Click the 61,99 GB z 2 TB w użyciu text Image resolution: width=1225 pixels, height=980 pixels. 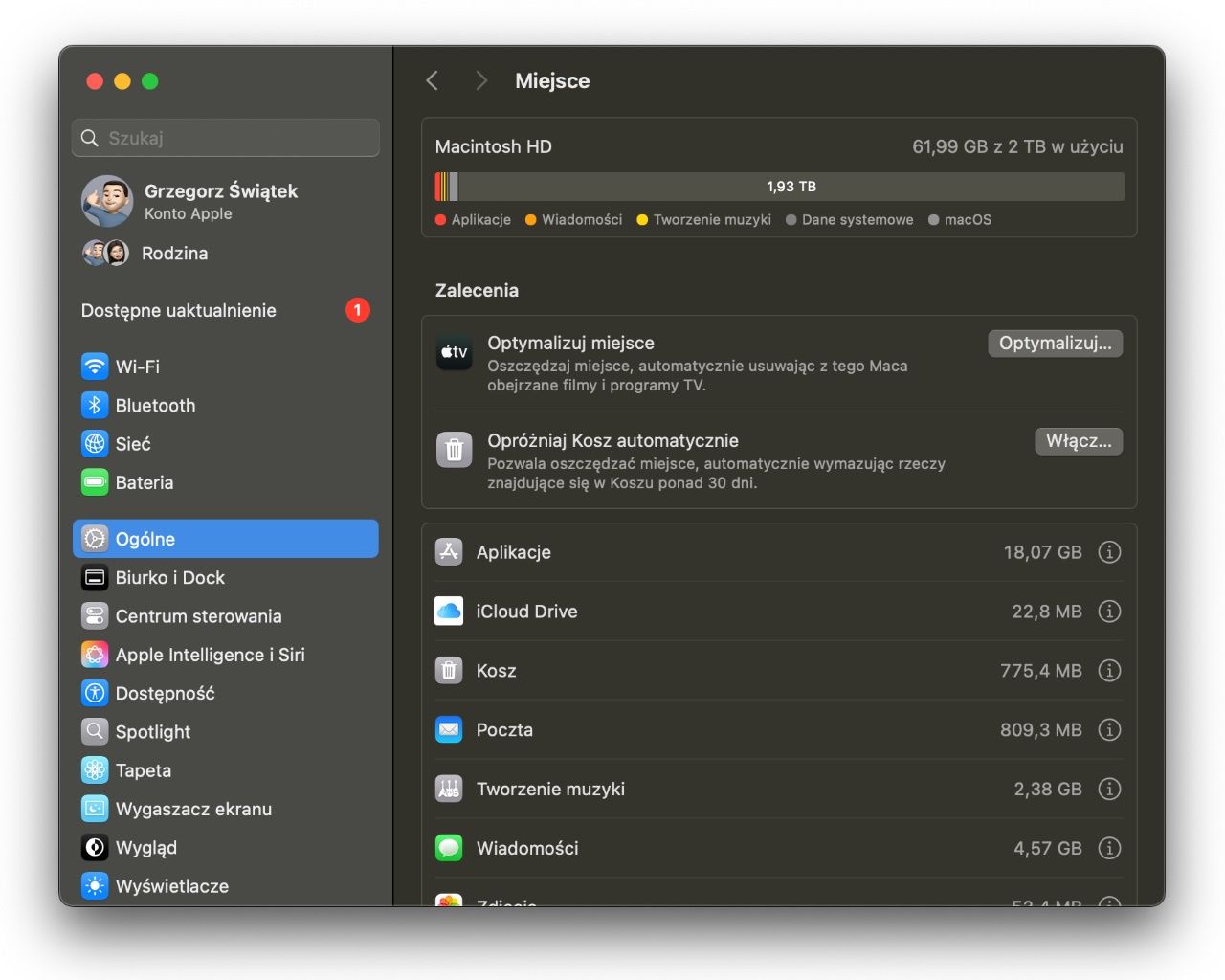click(x=1017, y=146)
